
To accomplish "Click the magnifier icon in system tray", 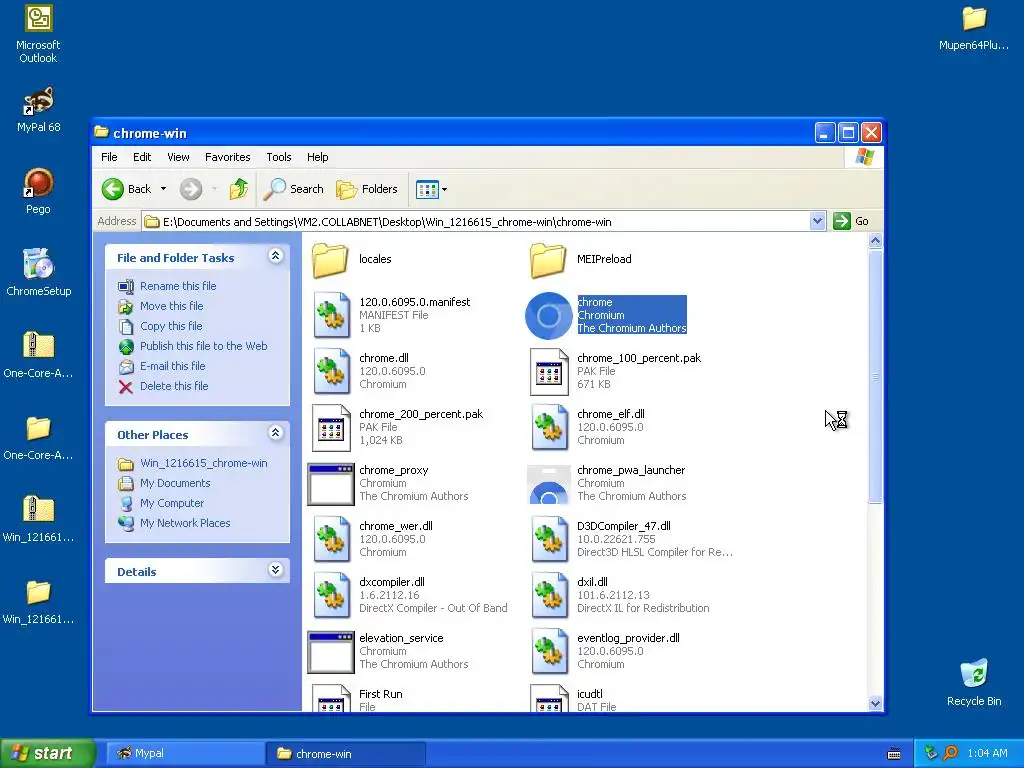I will click(950, 753).
